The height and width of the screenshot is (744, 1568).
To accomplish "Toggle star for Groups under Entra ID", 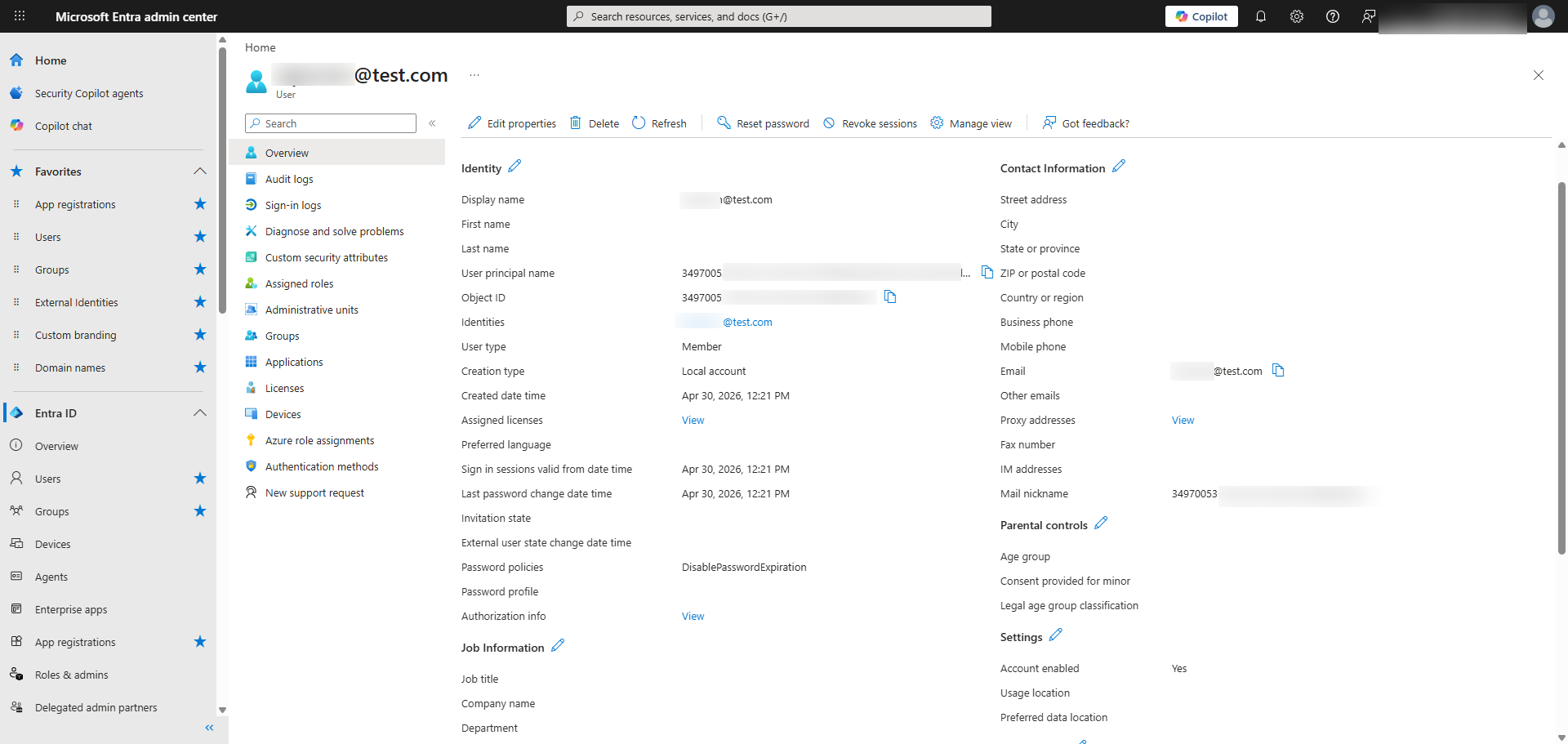I will point(200,511).
